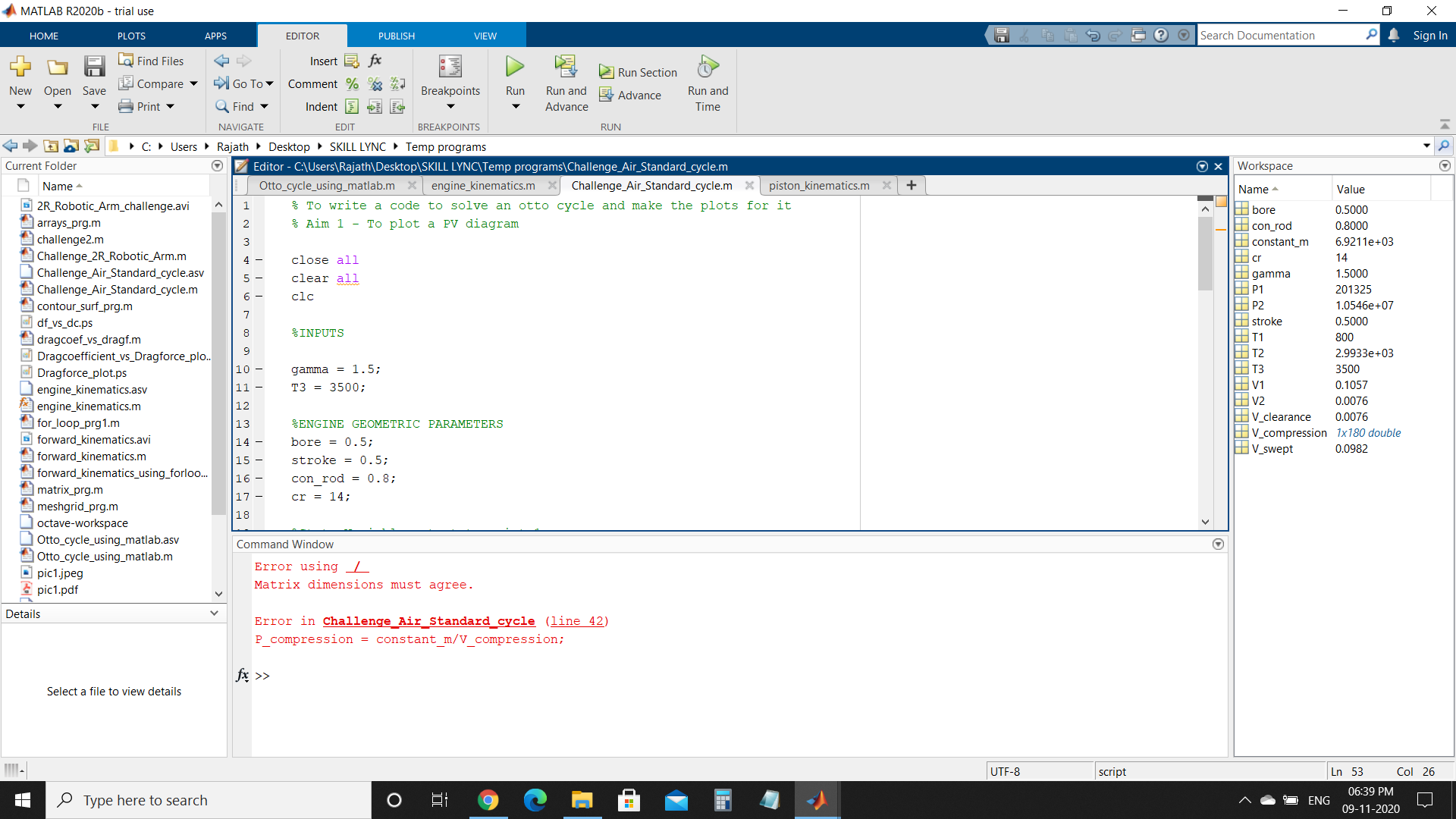Switch to the PUBLISH ribbon tab
The image size is (1456, 819).
click(396, 36)
